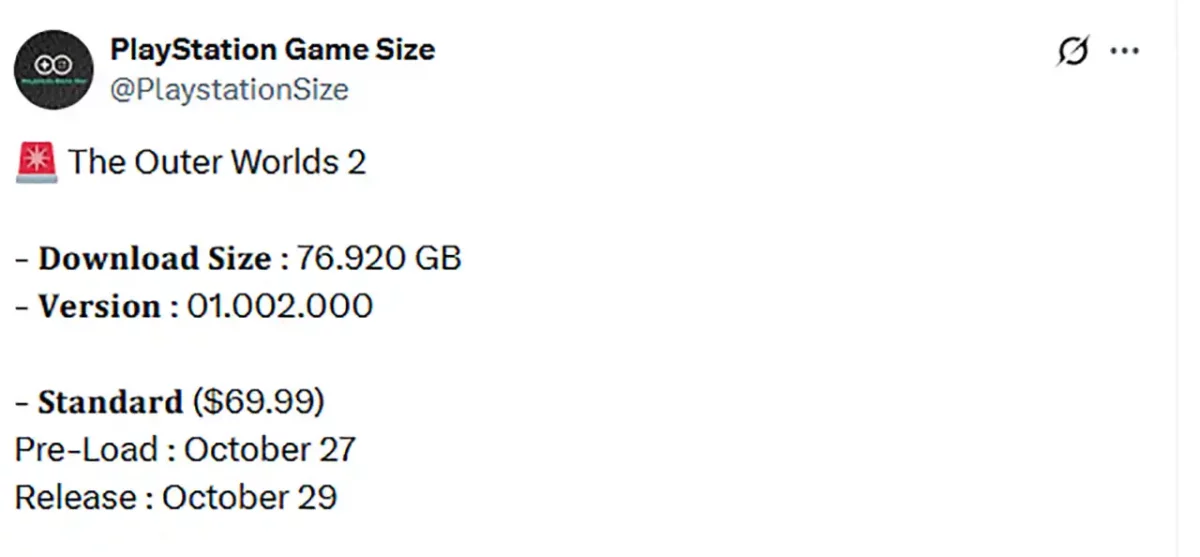This screenshot has width=1200, height=557.
Task: Click the GB unit text
Action: coord(440,259)
